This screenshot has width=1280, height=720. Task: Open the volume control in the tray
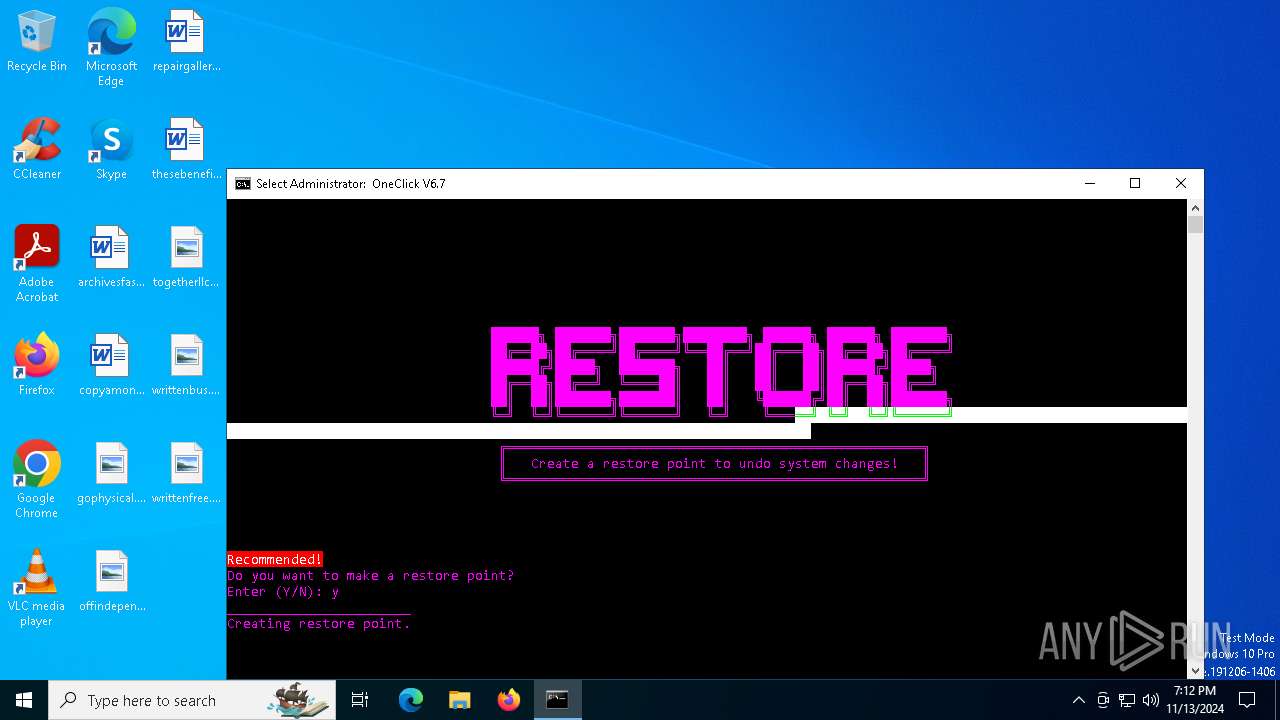point(1151,700)
